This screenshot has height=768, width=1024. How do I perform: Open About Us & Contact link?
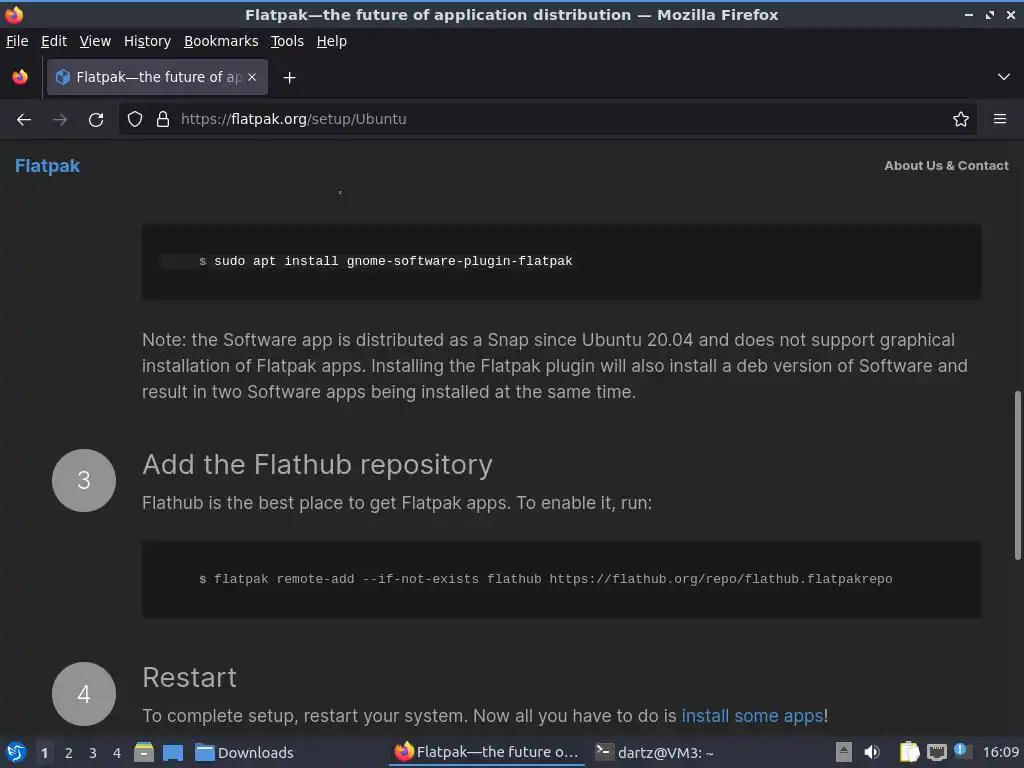946,166
